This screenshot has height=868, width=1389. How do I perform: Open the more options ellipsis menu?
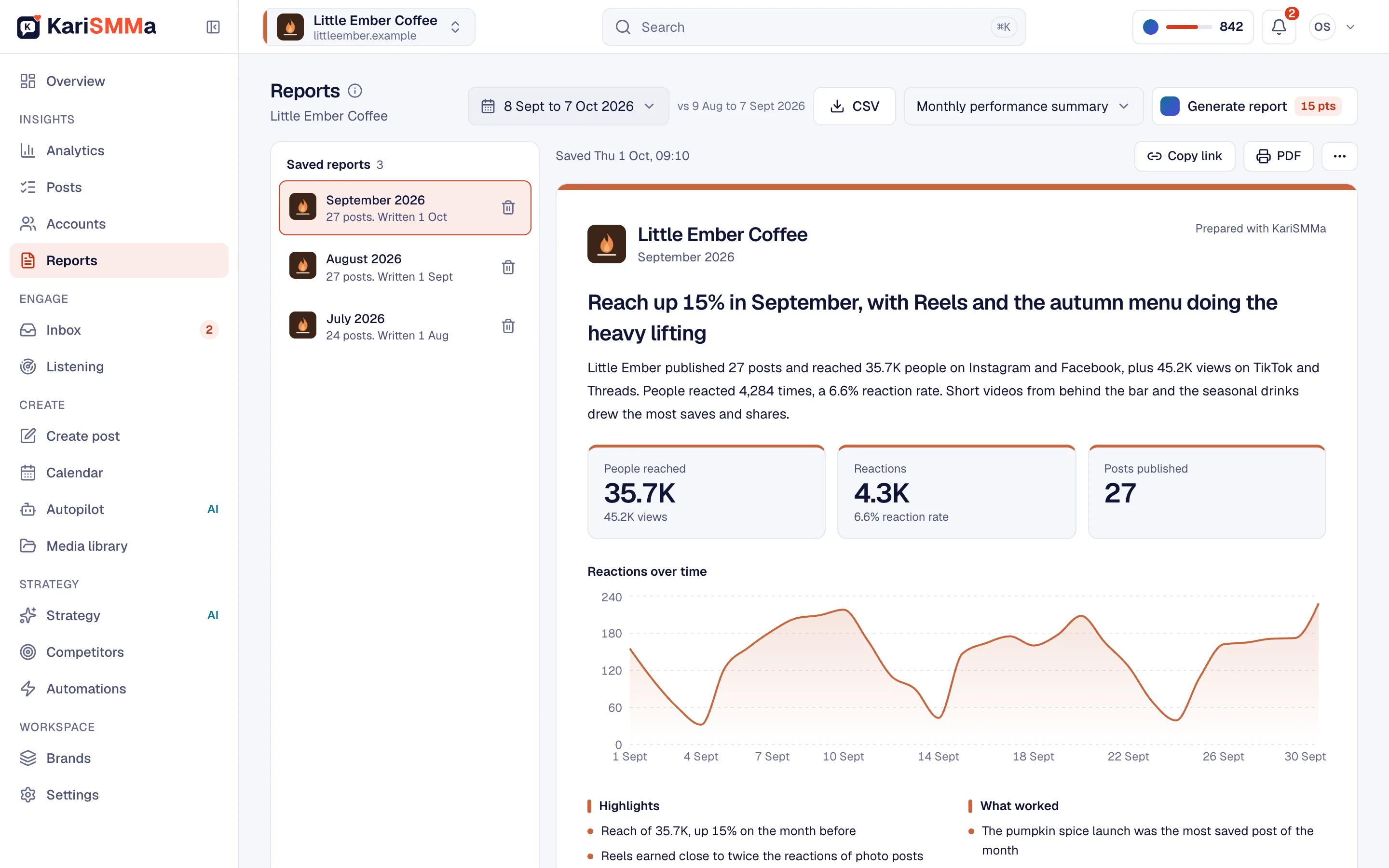(x=1339, y=156)
